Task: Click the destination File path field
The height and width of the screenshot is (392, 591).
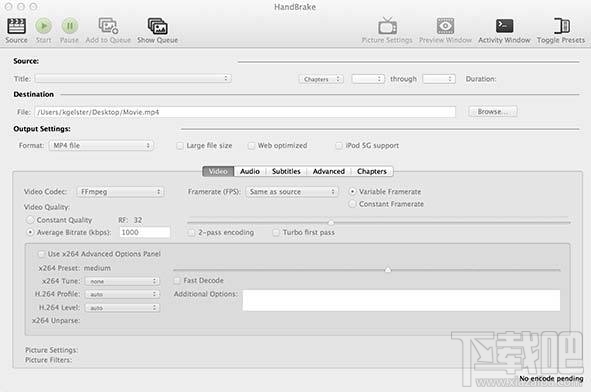Action: click(245, 112)
